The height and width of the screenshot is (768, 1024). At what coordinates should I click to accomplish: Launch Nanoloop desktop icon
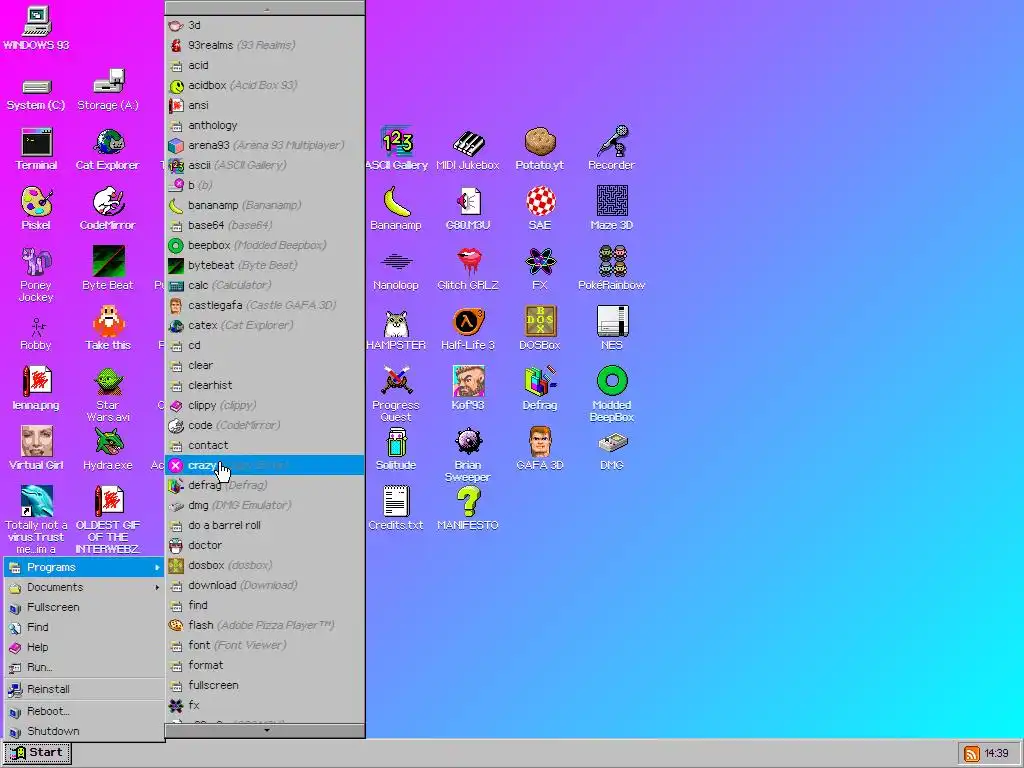click(396, 271)
